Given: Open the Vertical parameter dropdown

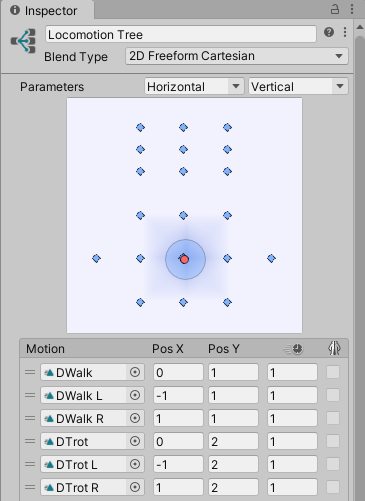Looking at the screenshot, I should point(298,86).
